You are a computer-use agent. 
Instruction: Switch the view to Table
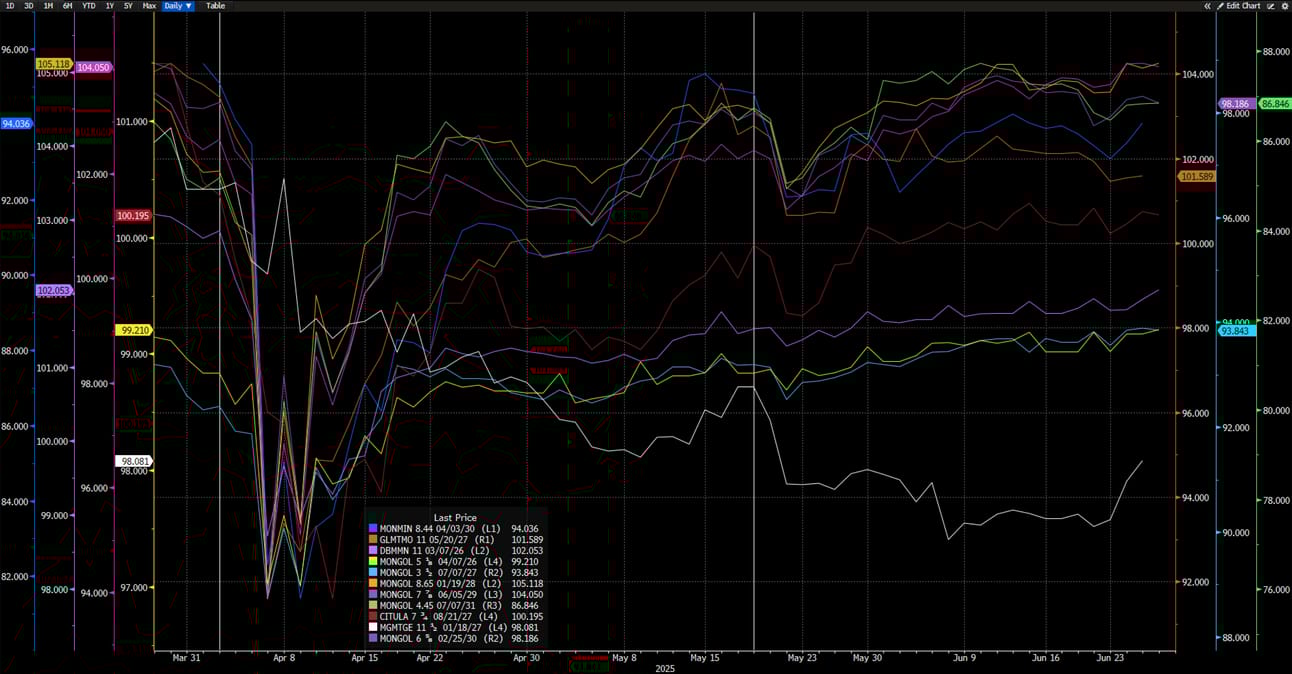point(215,6)
